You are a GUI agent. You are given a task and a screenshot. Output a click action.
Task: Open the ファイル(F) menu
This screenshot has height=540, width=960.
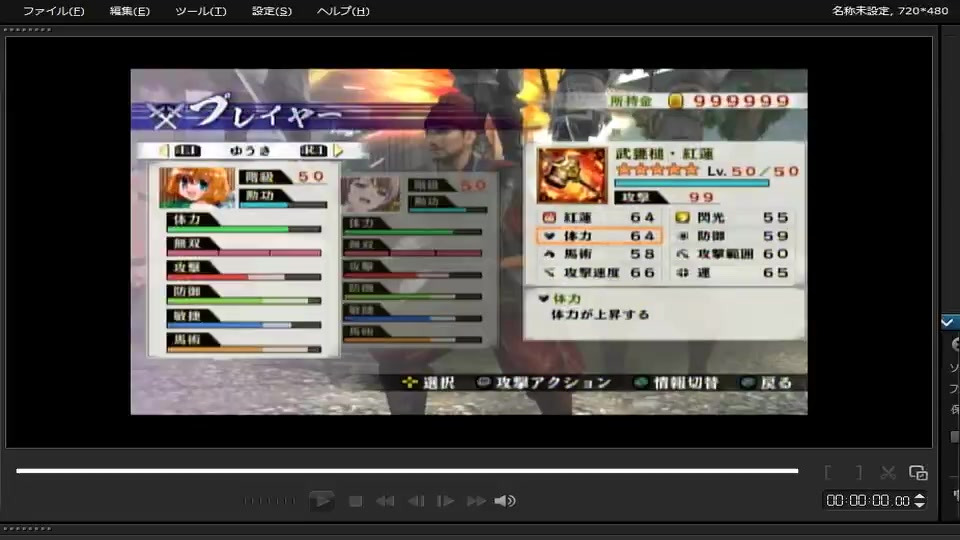[53, 11]
